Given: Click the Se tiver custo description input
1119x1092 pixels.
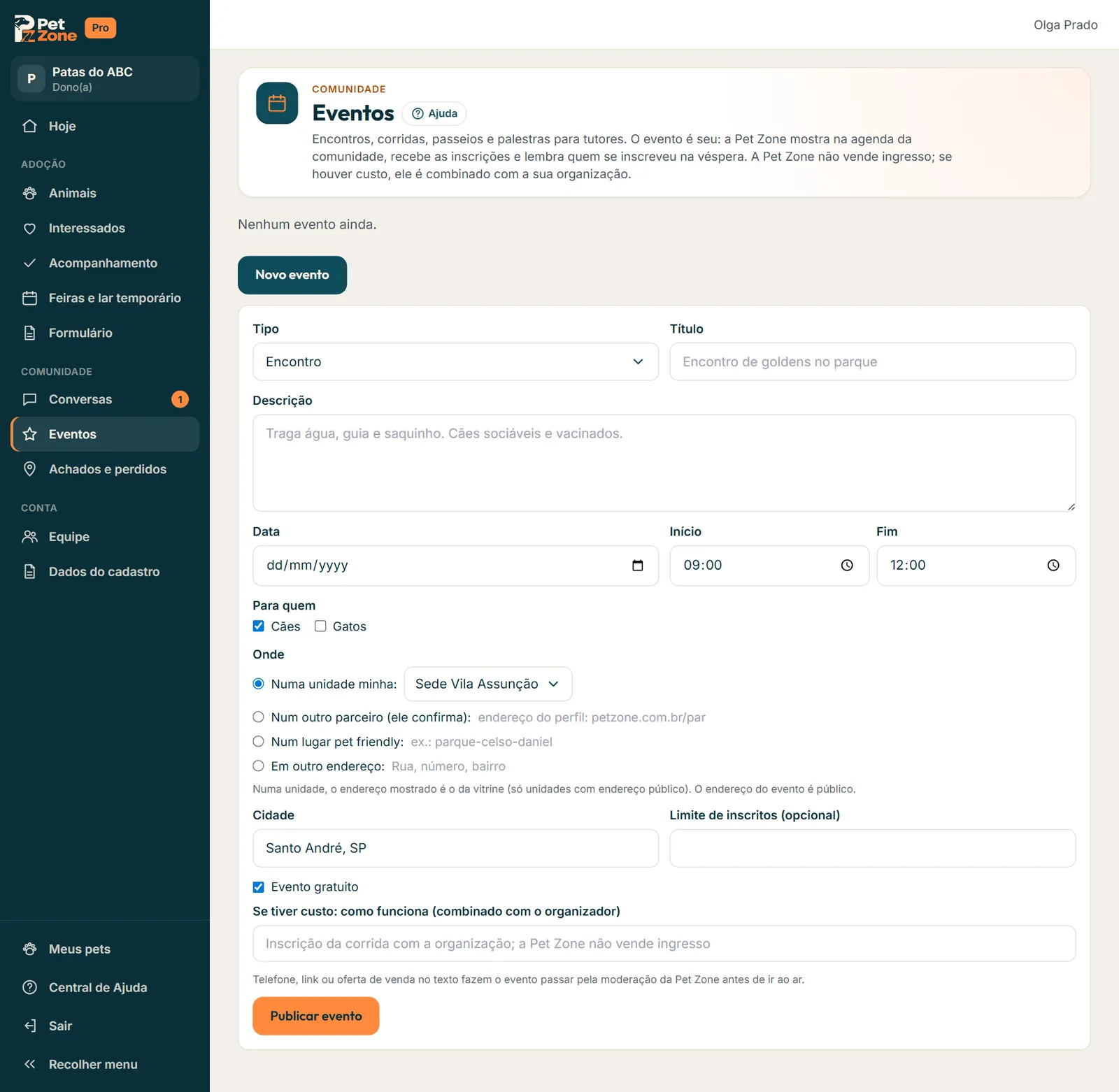Looking at the screenshot, I should coord(664,944).
